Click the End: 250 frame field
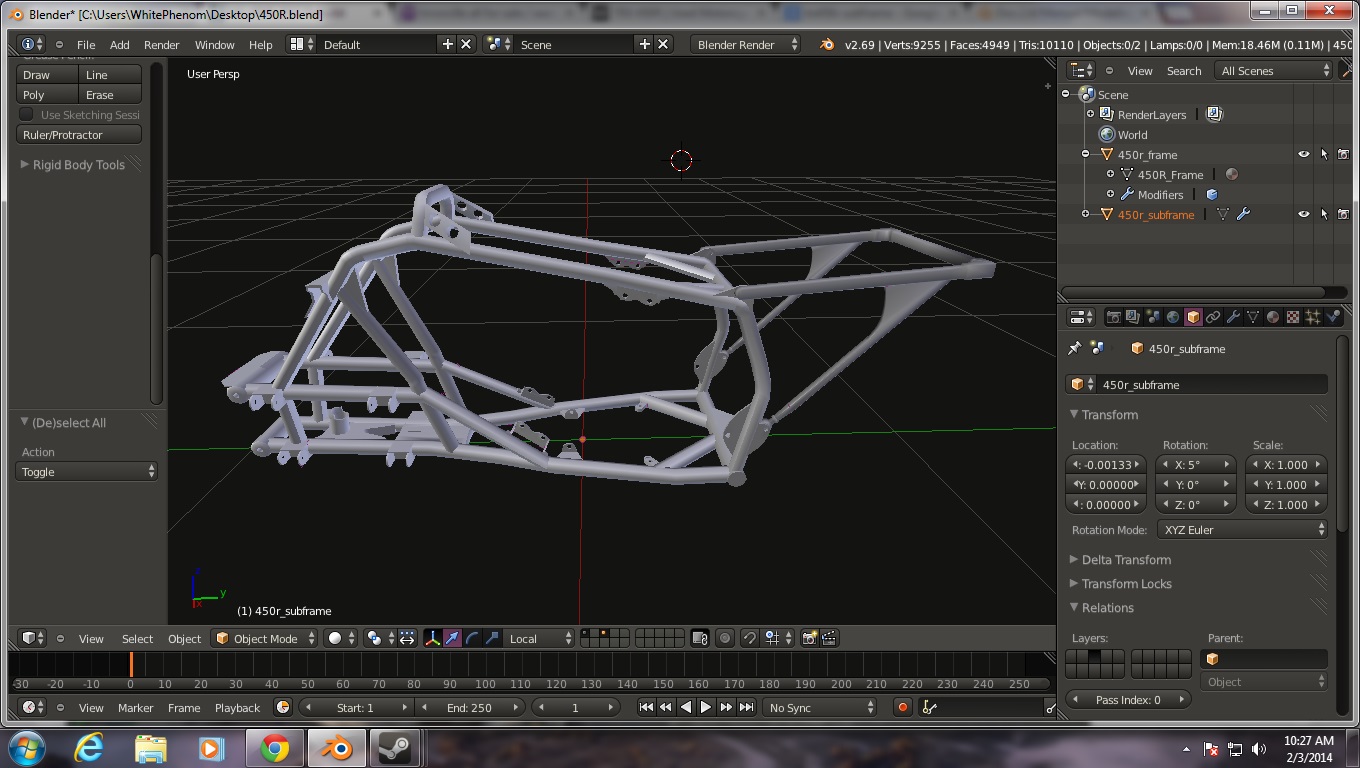Screen dimensions: 1360x768 coord(468,707)
